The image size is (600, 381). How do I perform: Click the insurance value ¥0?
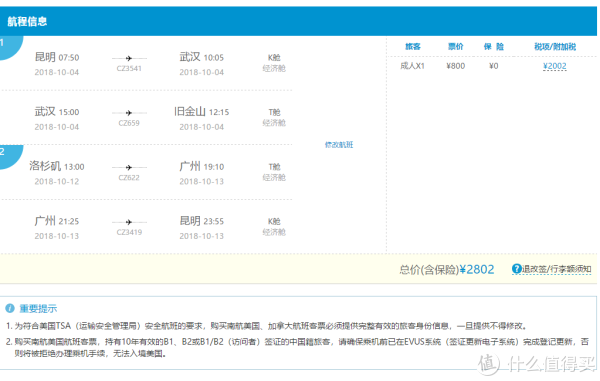494,66
